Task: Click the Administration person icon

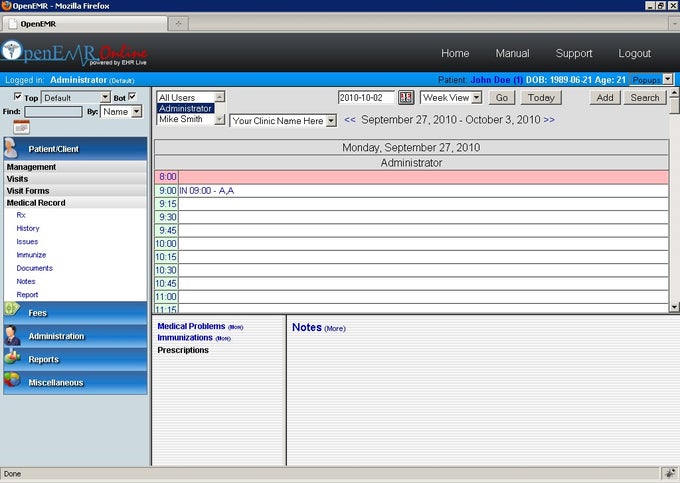Action: 13,336
